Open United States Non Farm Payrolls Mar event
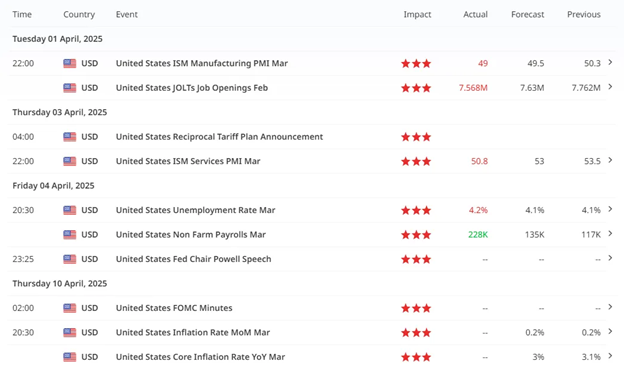The height and width of the screenshot is (367, 624). point(191,235)
